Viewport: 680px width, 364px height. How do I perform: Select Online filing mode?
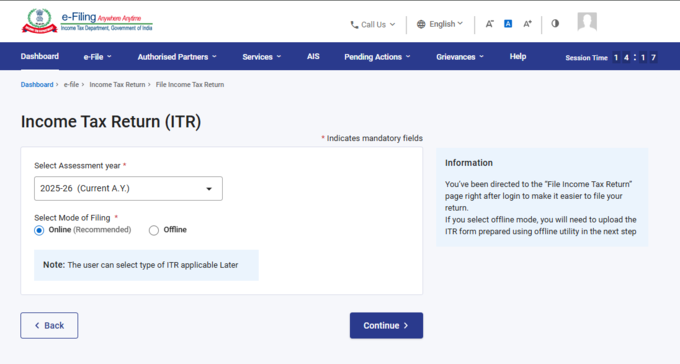[39, 230]
